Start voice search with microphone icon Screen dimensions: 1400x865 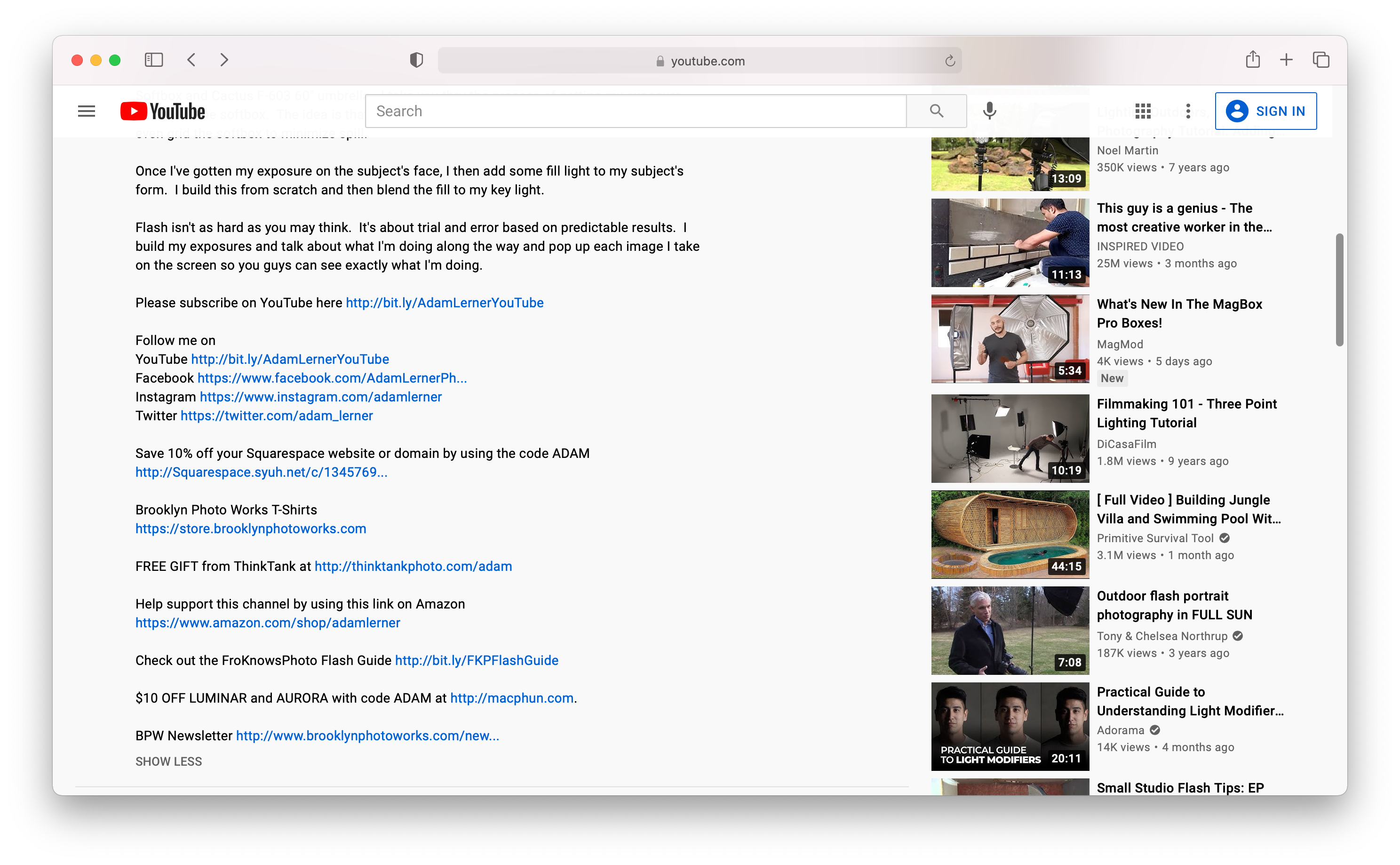tap(989, 111)
